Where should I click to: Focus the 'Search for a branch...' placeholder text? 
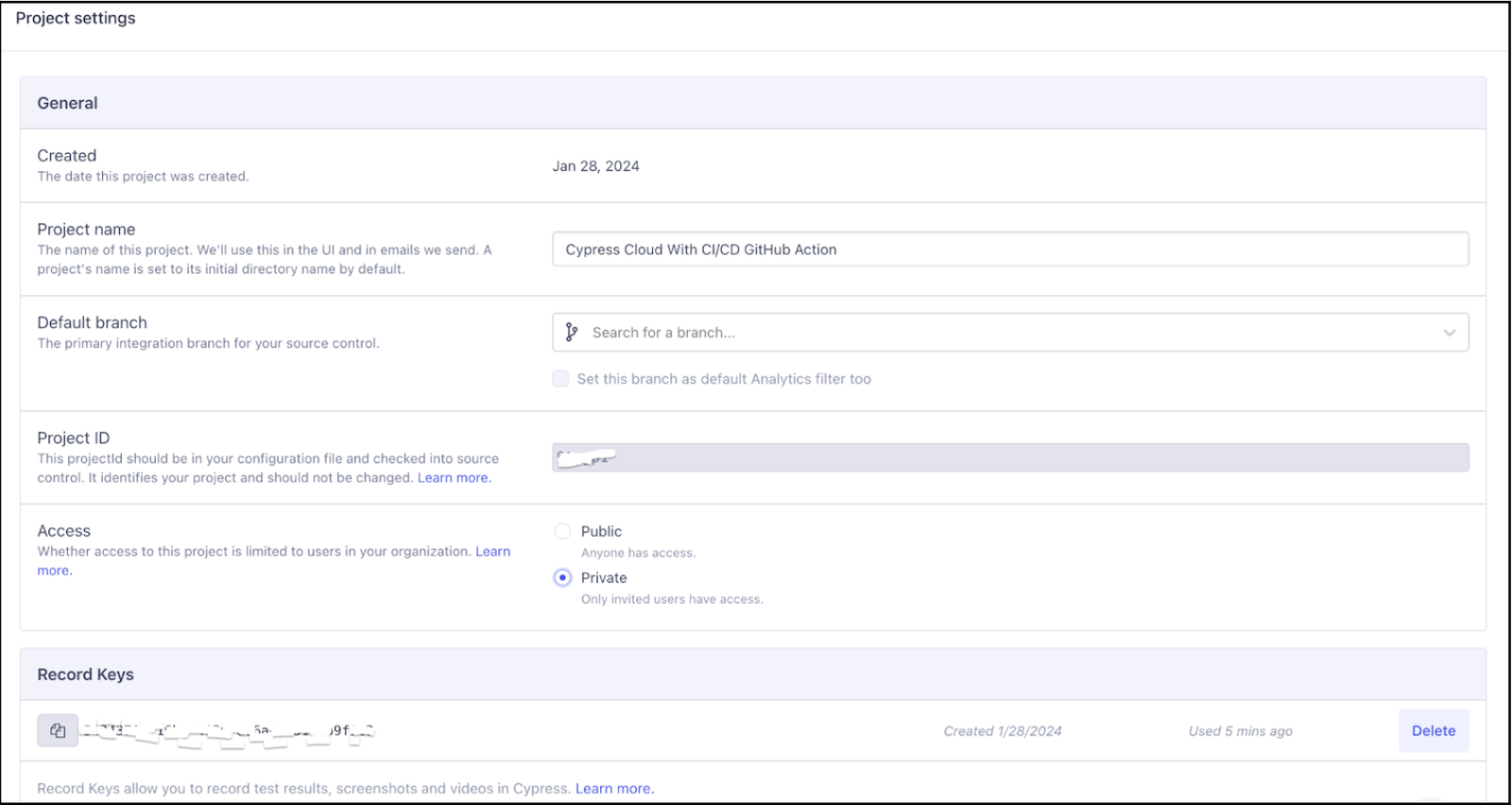pos(663,333)
